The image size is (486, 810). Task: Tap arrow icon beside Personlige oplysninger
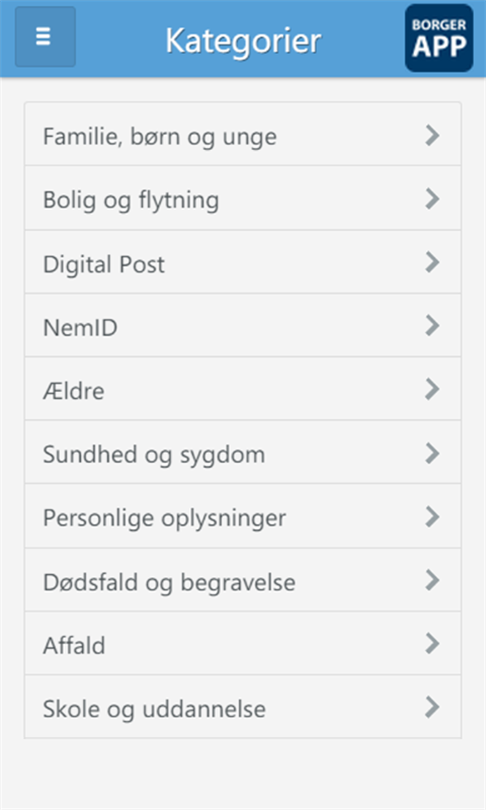point(432,517)
